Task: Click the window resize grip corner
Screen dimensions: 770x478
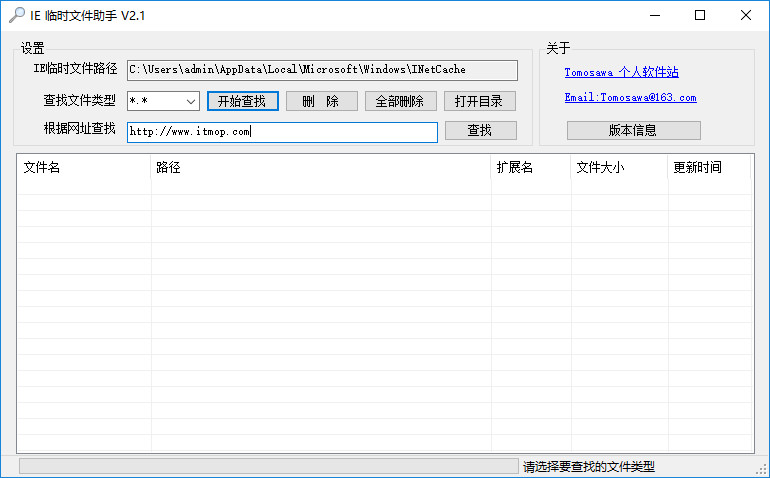Action: tap(763, 470)
